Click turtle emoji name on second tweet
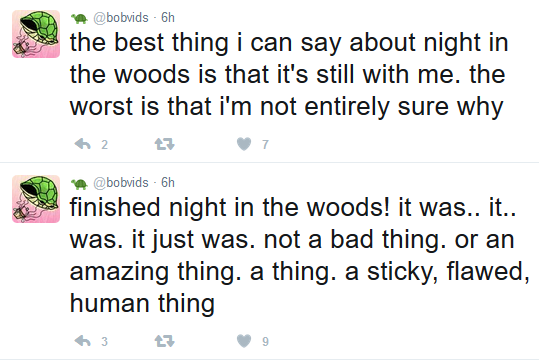Viewport: 539px width, 360px height. 79,184
